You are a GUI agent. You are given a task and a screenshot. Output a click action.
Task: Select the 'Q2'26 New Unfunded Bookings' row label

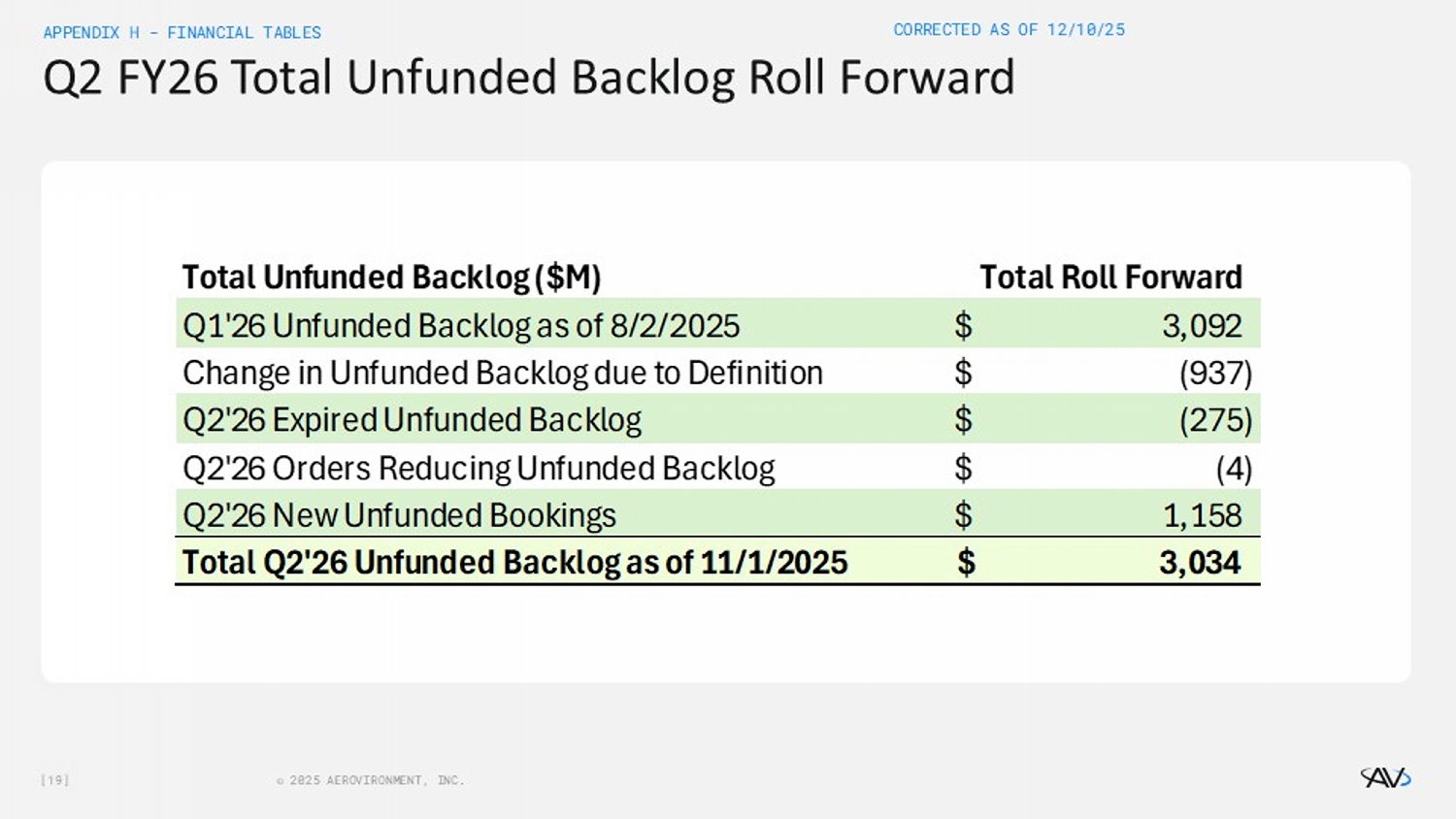pyautogui.click(x=399, y=515)
